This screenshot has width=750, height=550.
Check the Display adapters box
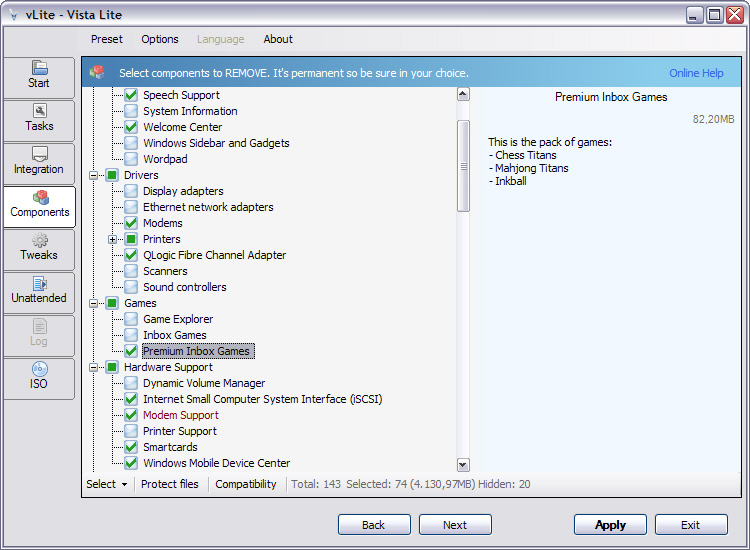point(131,191)
